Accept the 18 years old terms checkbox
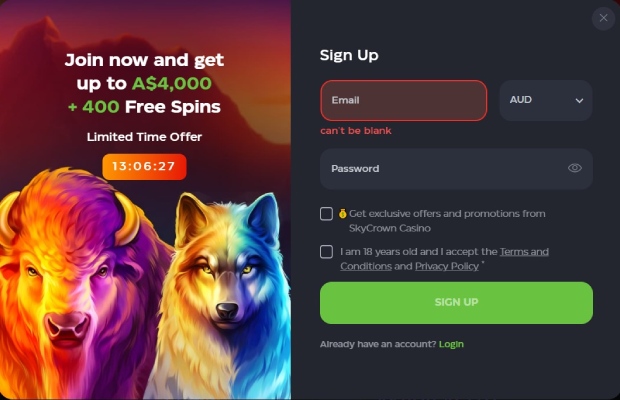620x400 pixels. tap(326, 252)
